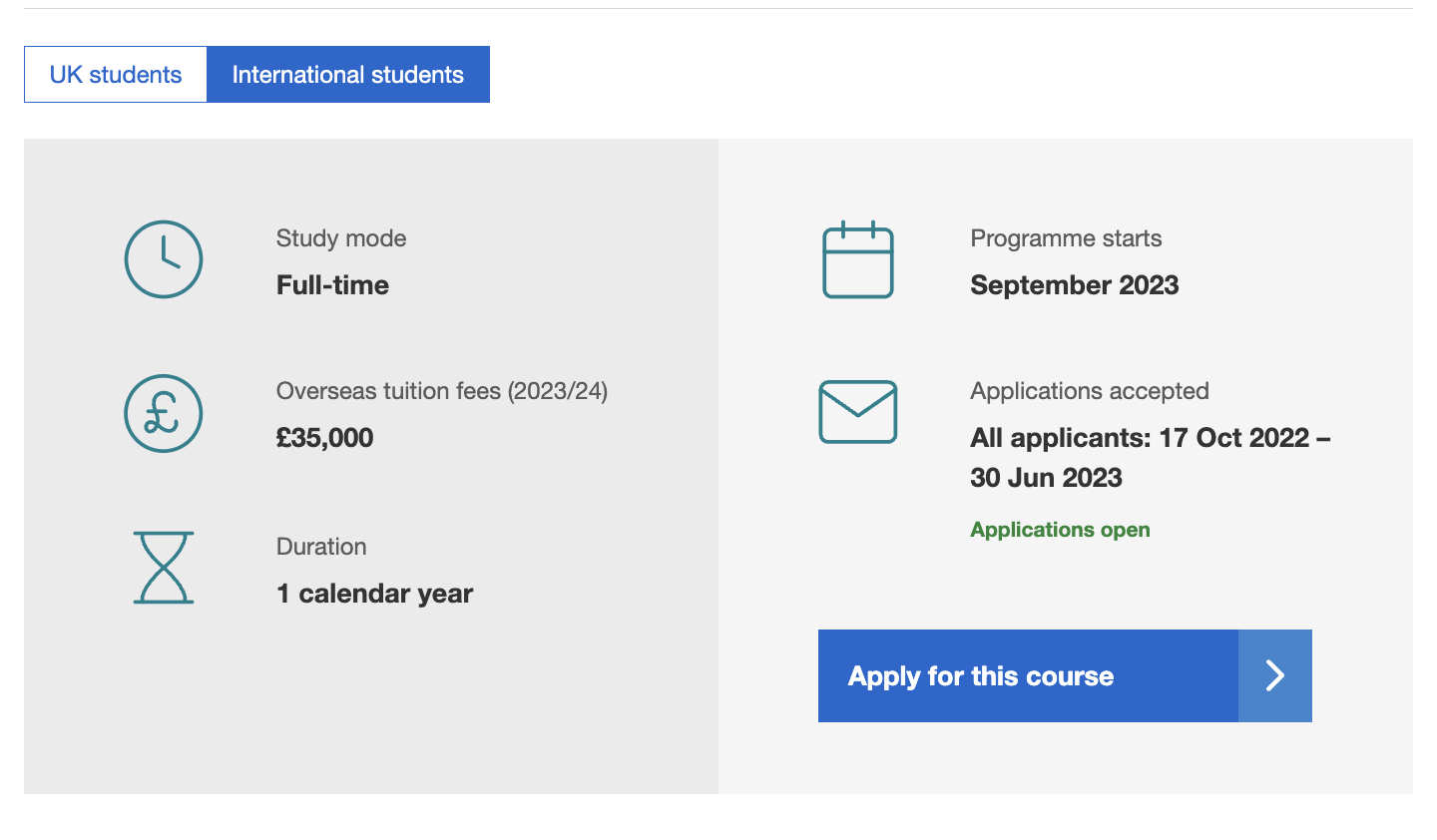
Task: Click the 1 calendar year duration text
Action: coord(374,592)
